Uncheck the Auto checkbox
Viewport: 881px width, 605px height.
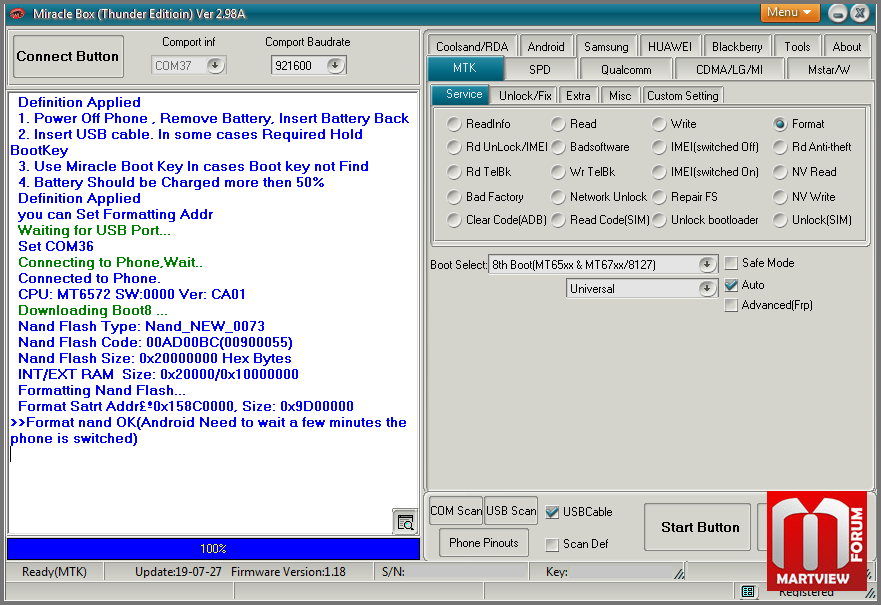(x=732, y=285)
